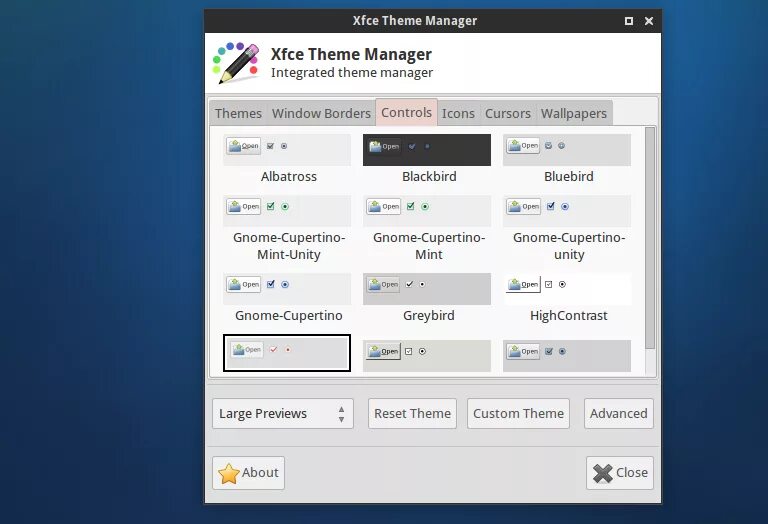Viewport: 768px width, 524px height.
Task: Choose the Gnome-Cupertino-Mint-Unity preview
Action: 287,211
